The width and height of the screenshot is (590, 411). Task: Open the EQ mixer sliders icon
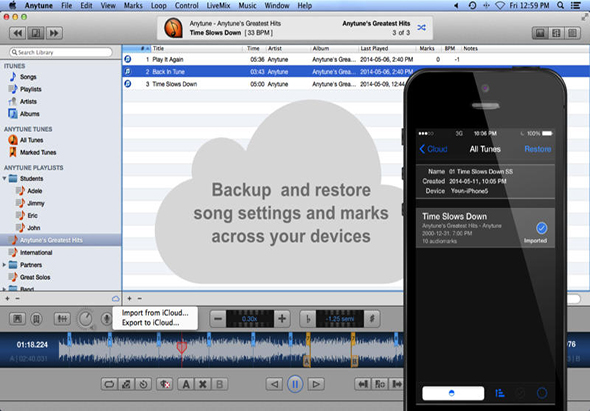pyautogui.click(x=62, y=319)
